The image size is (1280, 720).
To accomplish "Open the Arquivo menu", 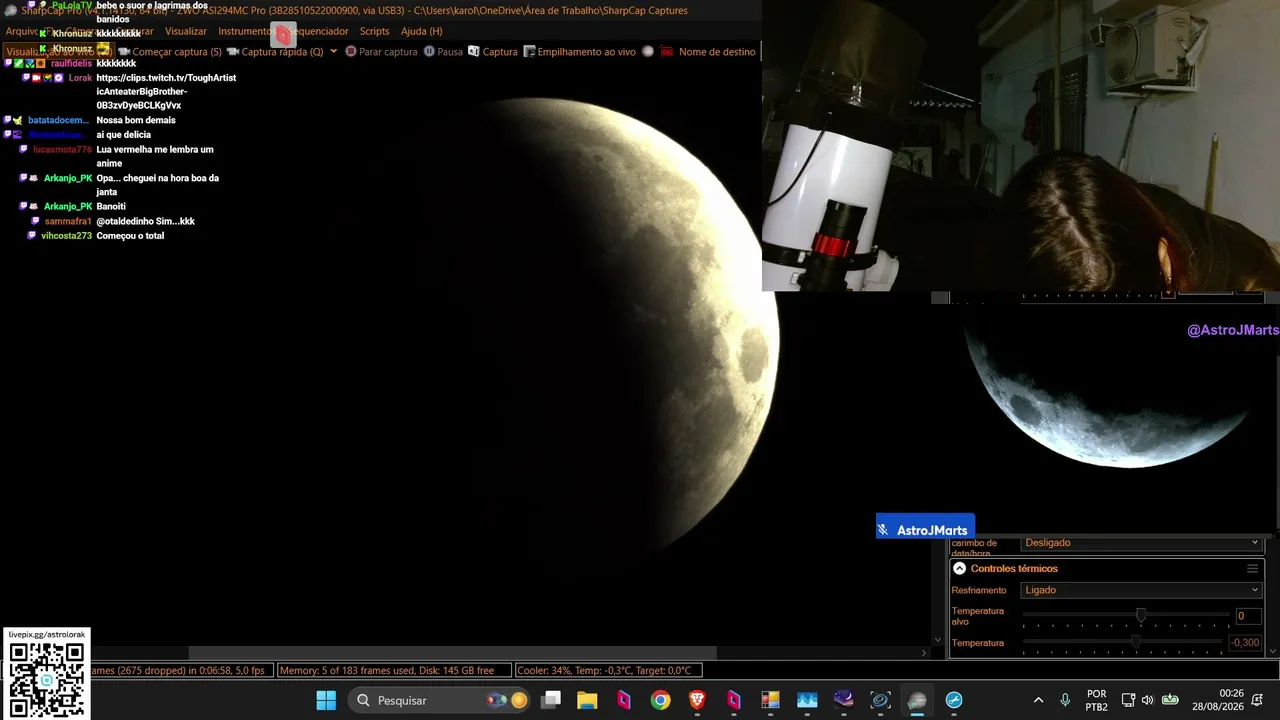I will point(22,31).
